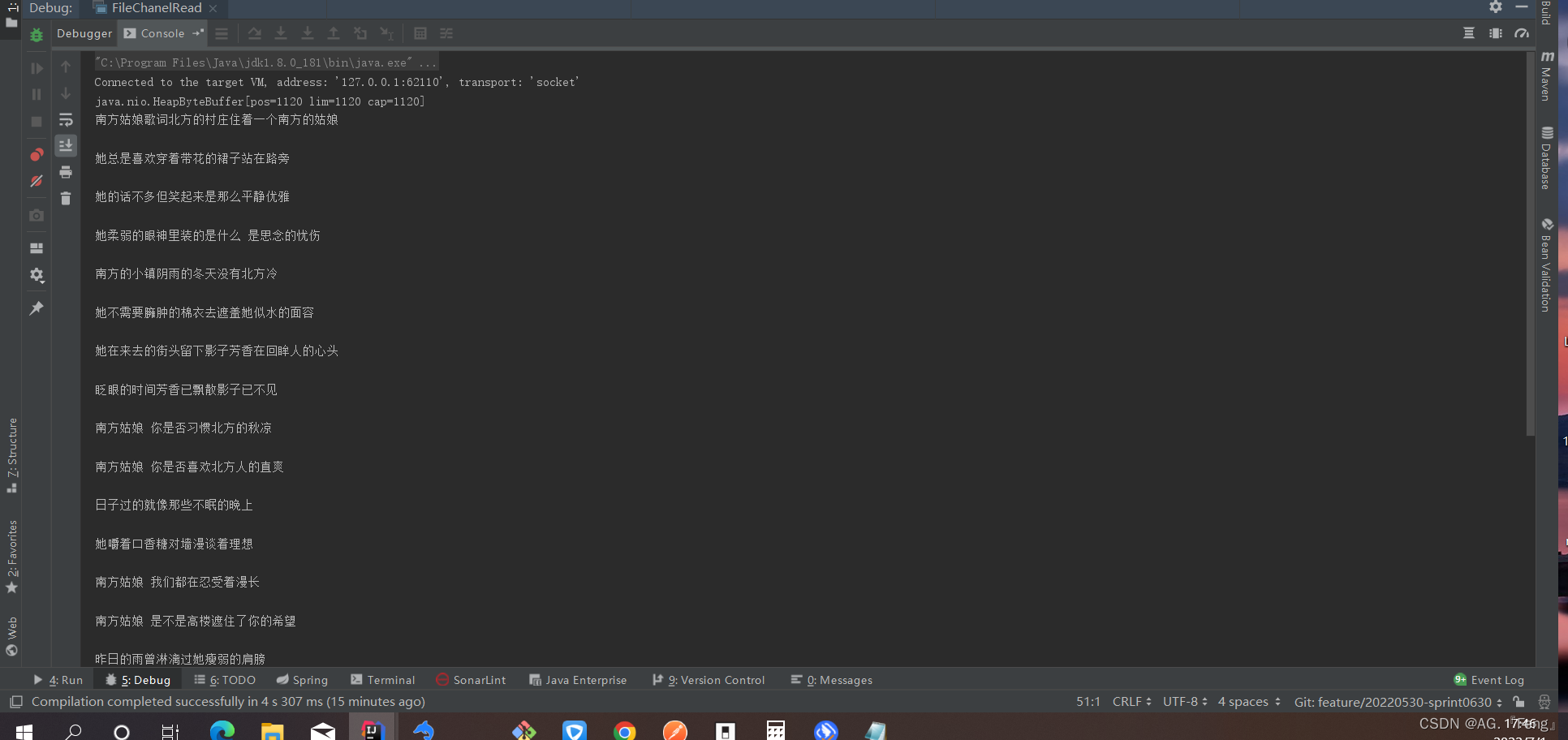1568x740 pixels.
Task: View breakpoints with the red circles icon
Action: 37,154
